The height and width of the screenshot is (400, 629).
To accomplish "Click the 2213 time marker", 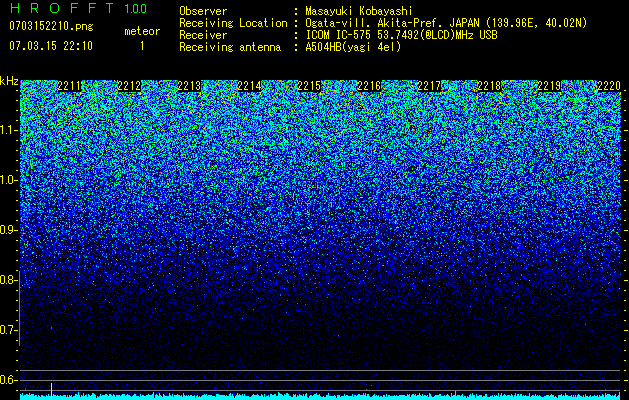I will click(x=189, y=86).
